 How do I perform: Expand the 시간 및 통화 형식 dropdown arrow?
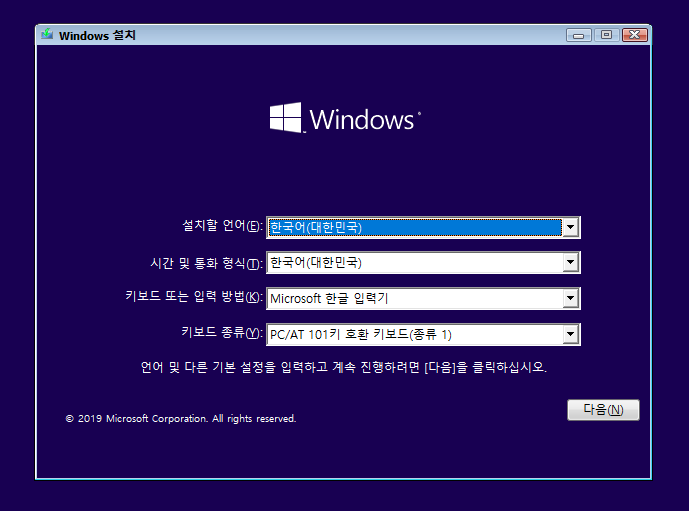click(570, 263)
